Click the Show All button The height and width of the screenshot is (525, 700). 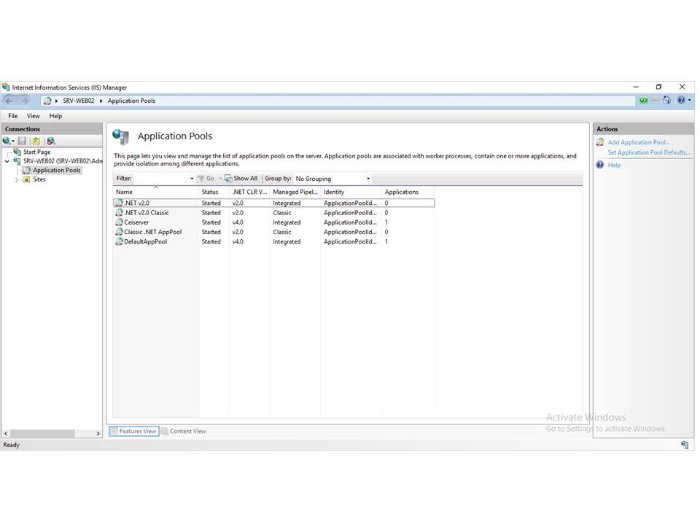pos(241,179)
